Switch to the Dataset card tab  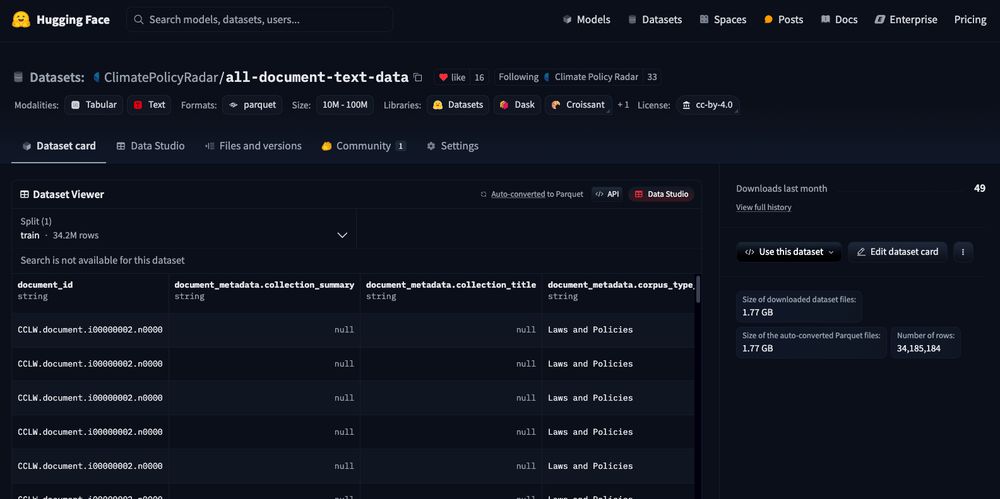[x=59, y=146]
